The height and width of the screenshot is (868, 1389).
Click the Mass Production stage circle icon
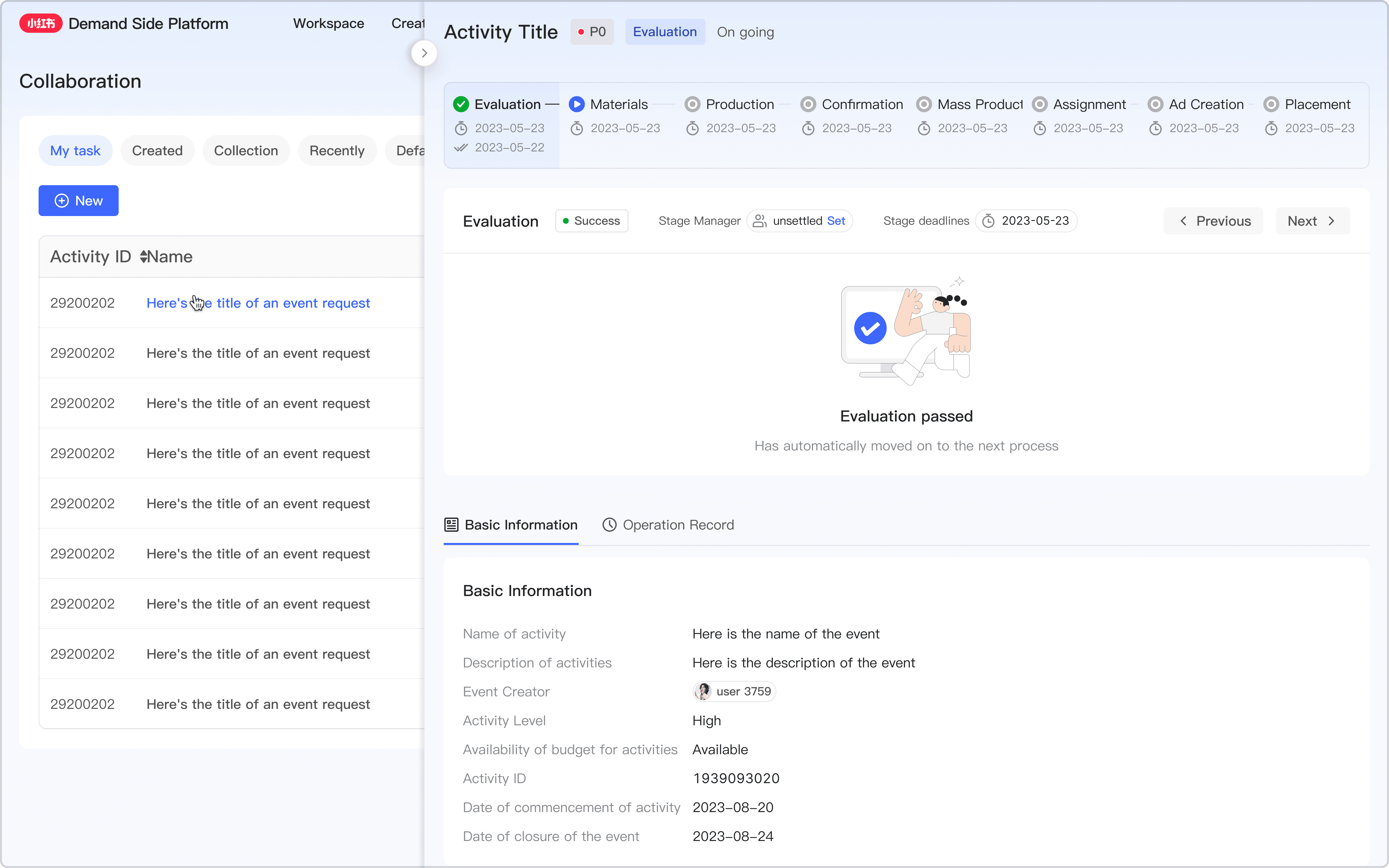924,104
